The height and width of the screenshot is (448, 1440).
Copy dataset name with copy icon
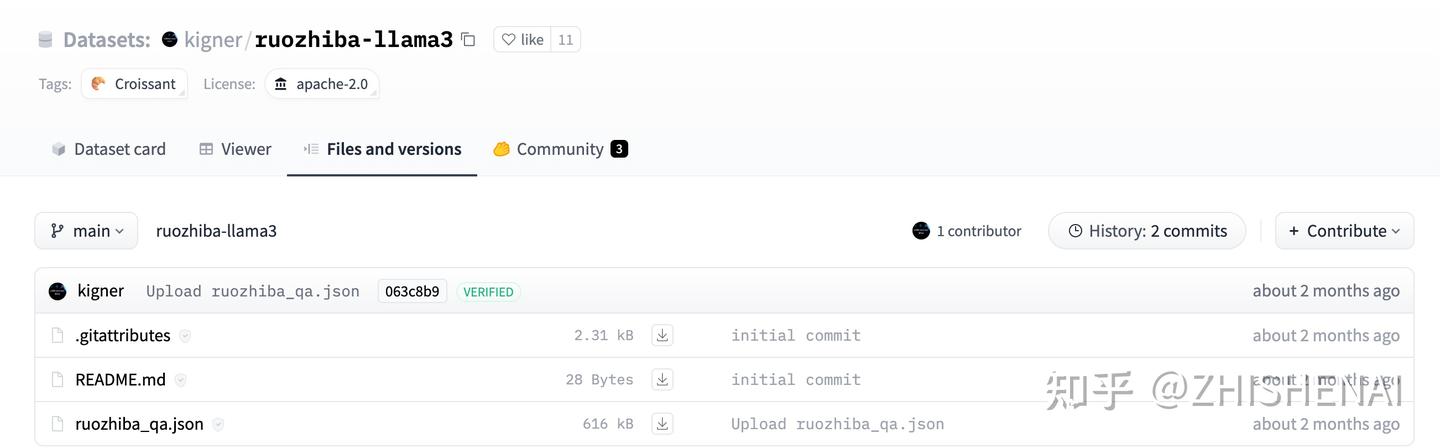[468, 40]
